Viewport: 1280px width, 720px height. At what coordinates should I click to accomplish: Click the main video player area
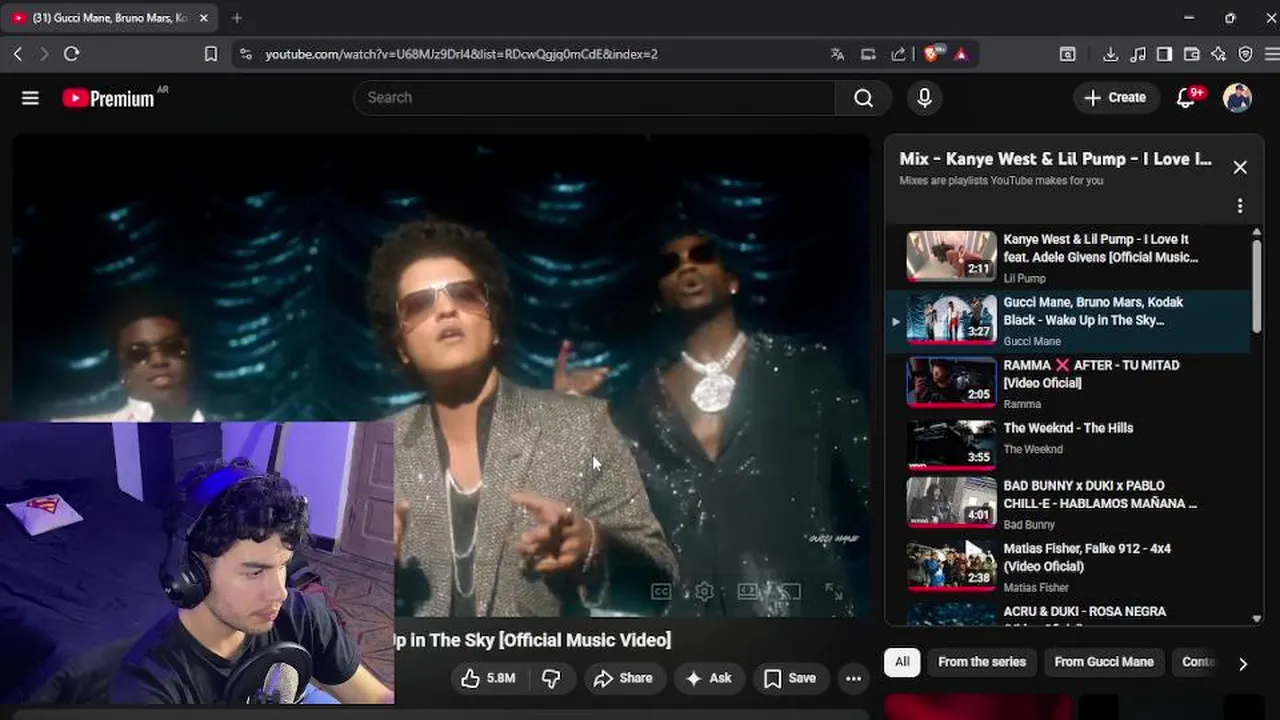click(440, 376)
